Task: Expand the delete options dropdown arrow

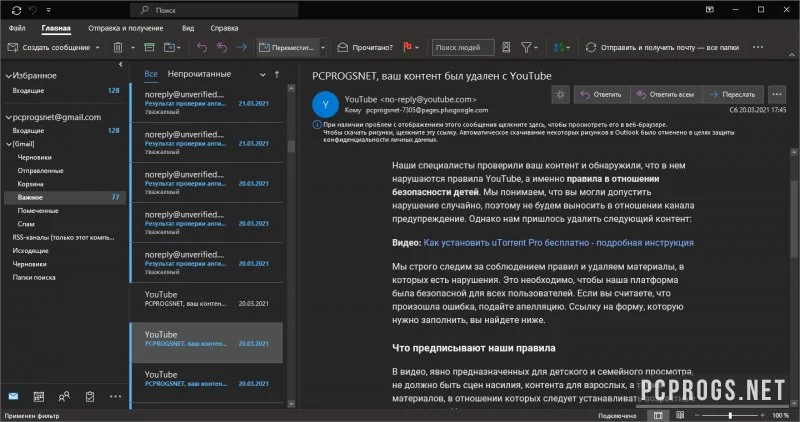Action: coord(133,47)
